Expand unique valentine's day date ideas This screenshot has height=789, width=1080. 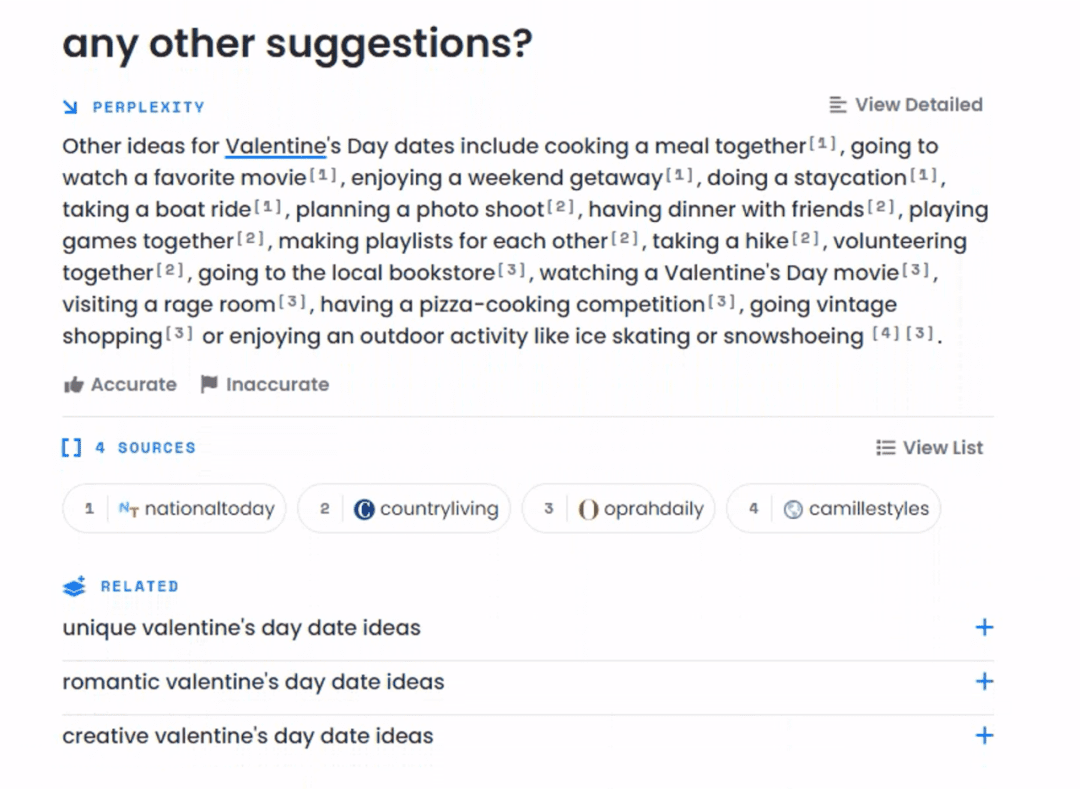pyautogui.click(x=984, y=628)
